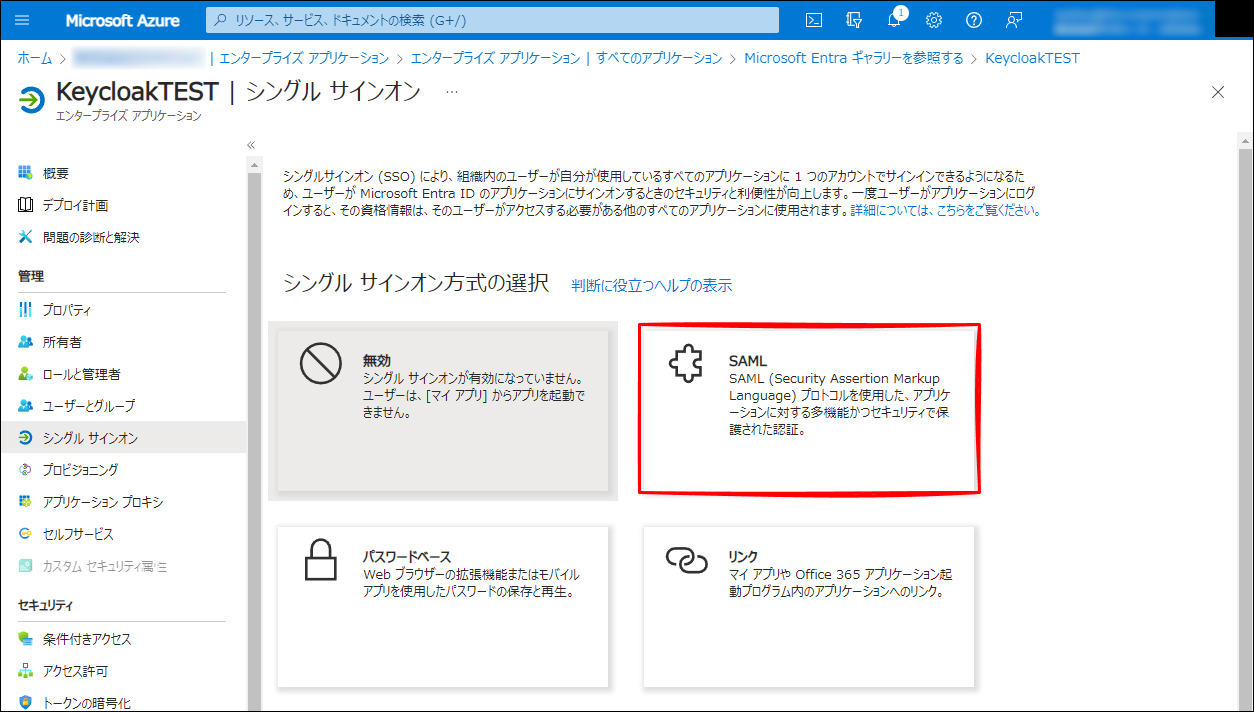Open プロビジョニング in the sidebar
Image resolution: width=1254 pixels, height=712 pixels.
pos(80,470)
